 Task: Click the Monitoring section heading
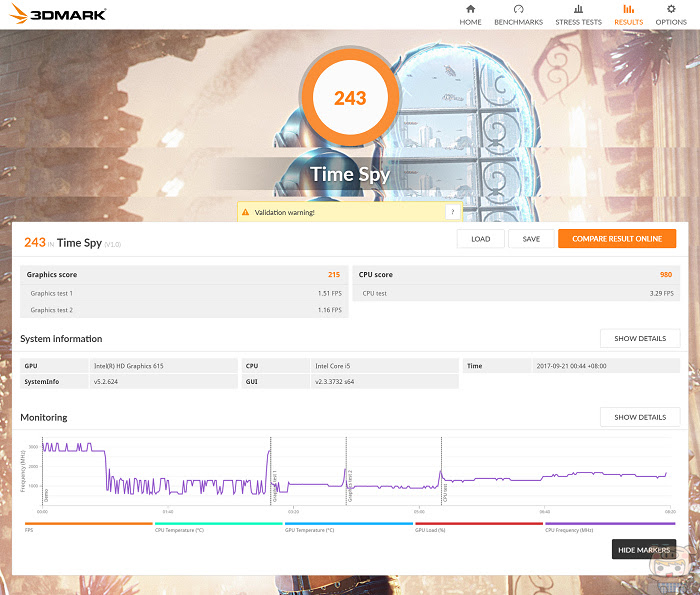[44, 417]
